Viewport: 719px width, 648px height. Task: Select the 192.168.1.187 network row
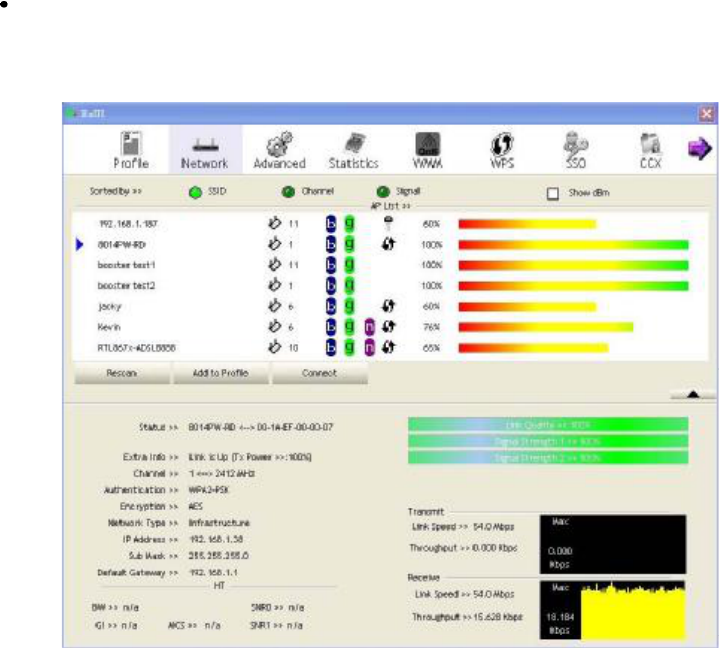[x=390, y=224]
